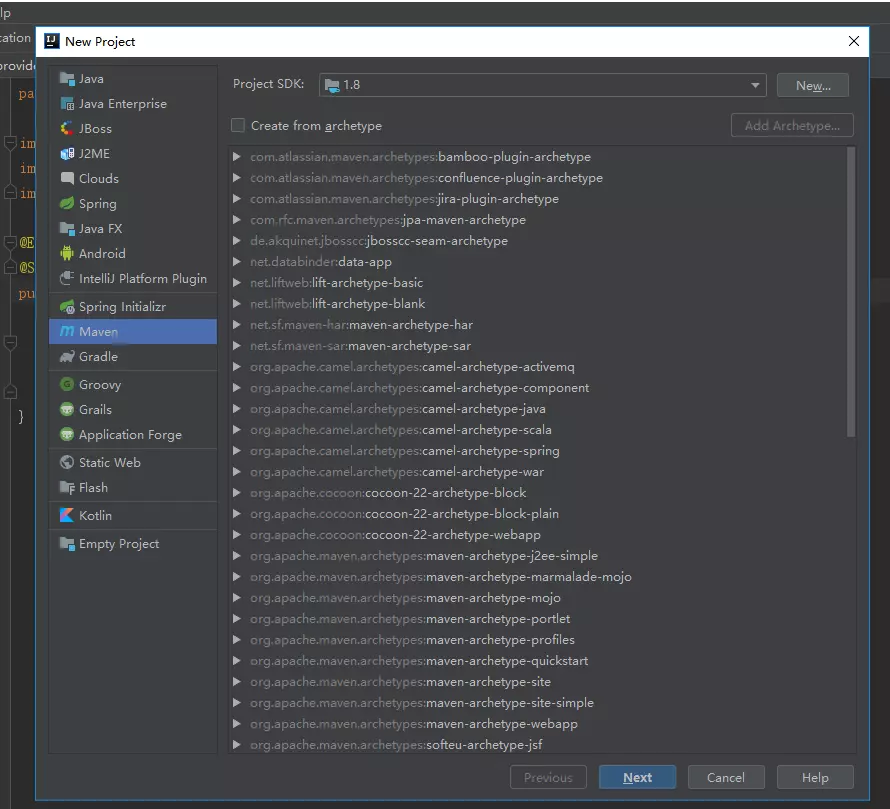Click the Spring leaf icon

[x=67, y=204]
